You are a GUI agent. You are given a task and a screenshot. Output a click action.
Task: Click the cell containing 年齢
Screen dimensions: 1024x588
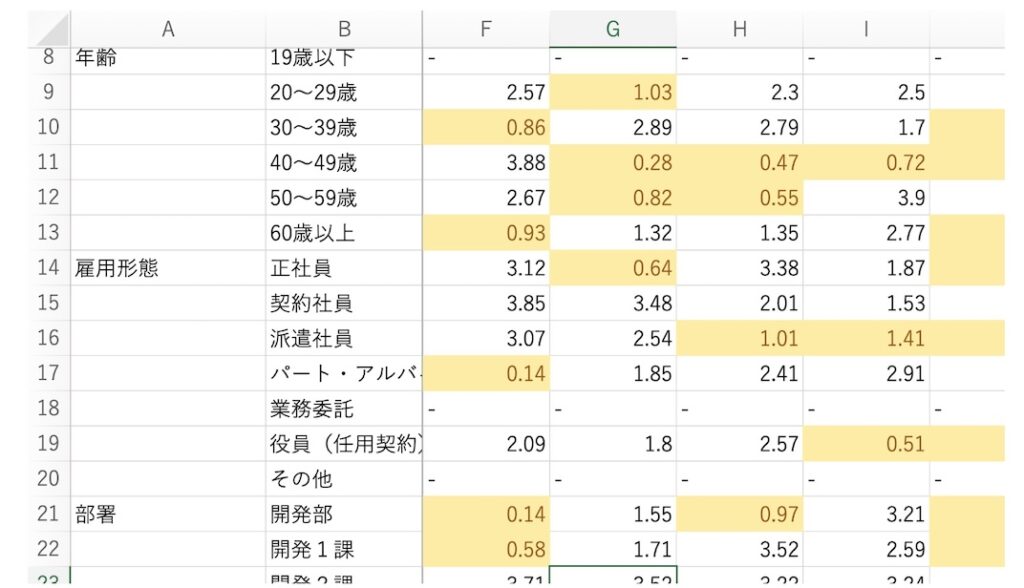click(168, 58)
